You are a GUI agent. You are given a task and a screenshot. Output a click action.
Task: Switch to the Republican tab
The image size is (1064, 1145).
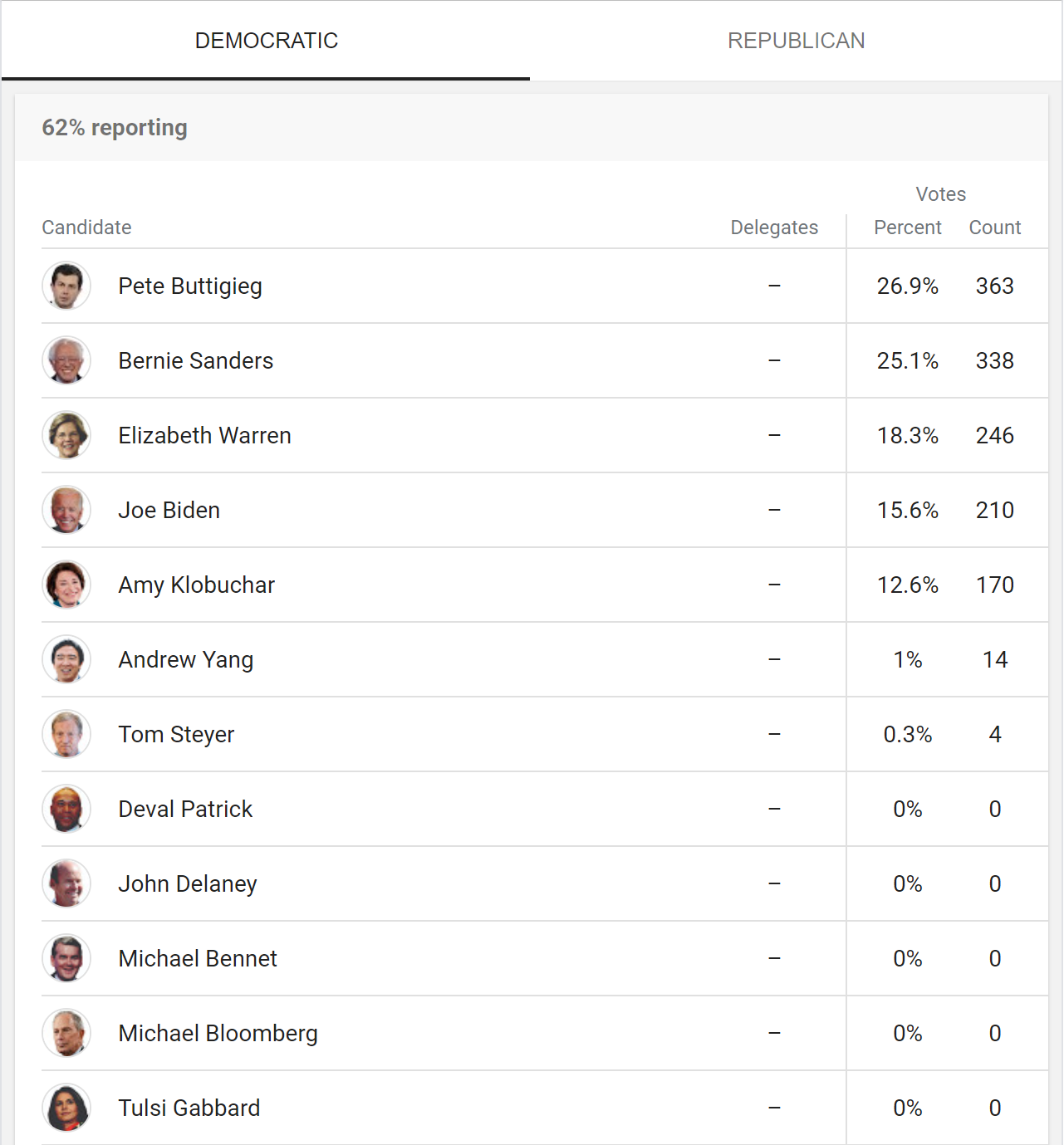point(796,41)
